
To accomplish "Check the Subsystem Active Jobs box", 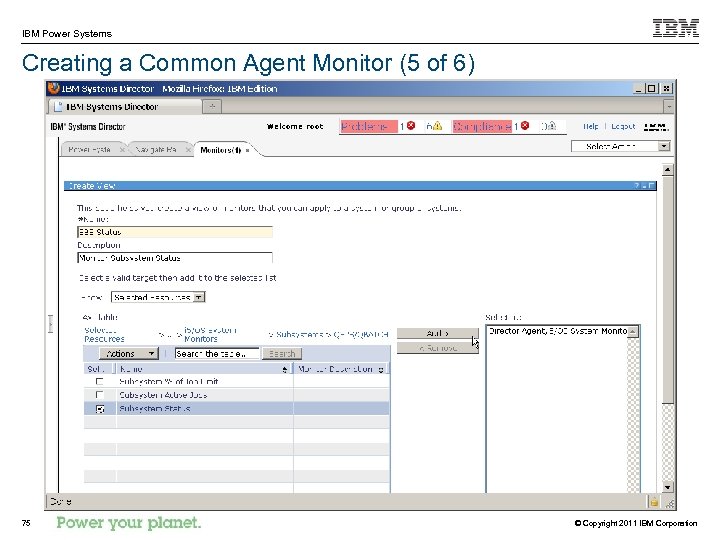I will pyautogui.click(x=99, y=394).
